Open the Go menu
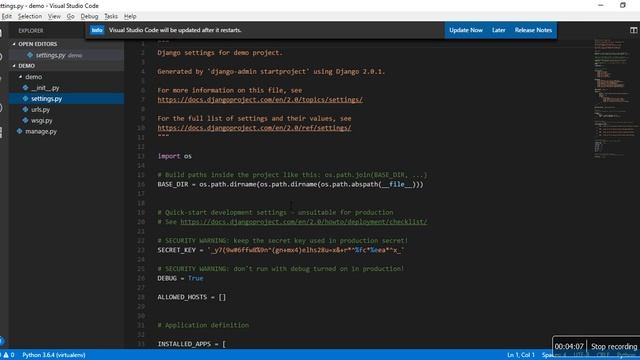Image resolution: width=640 pixels, height=360 pixels. pos(71,16)
